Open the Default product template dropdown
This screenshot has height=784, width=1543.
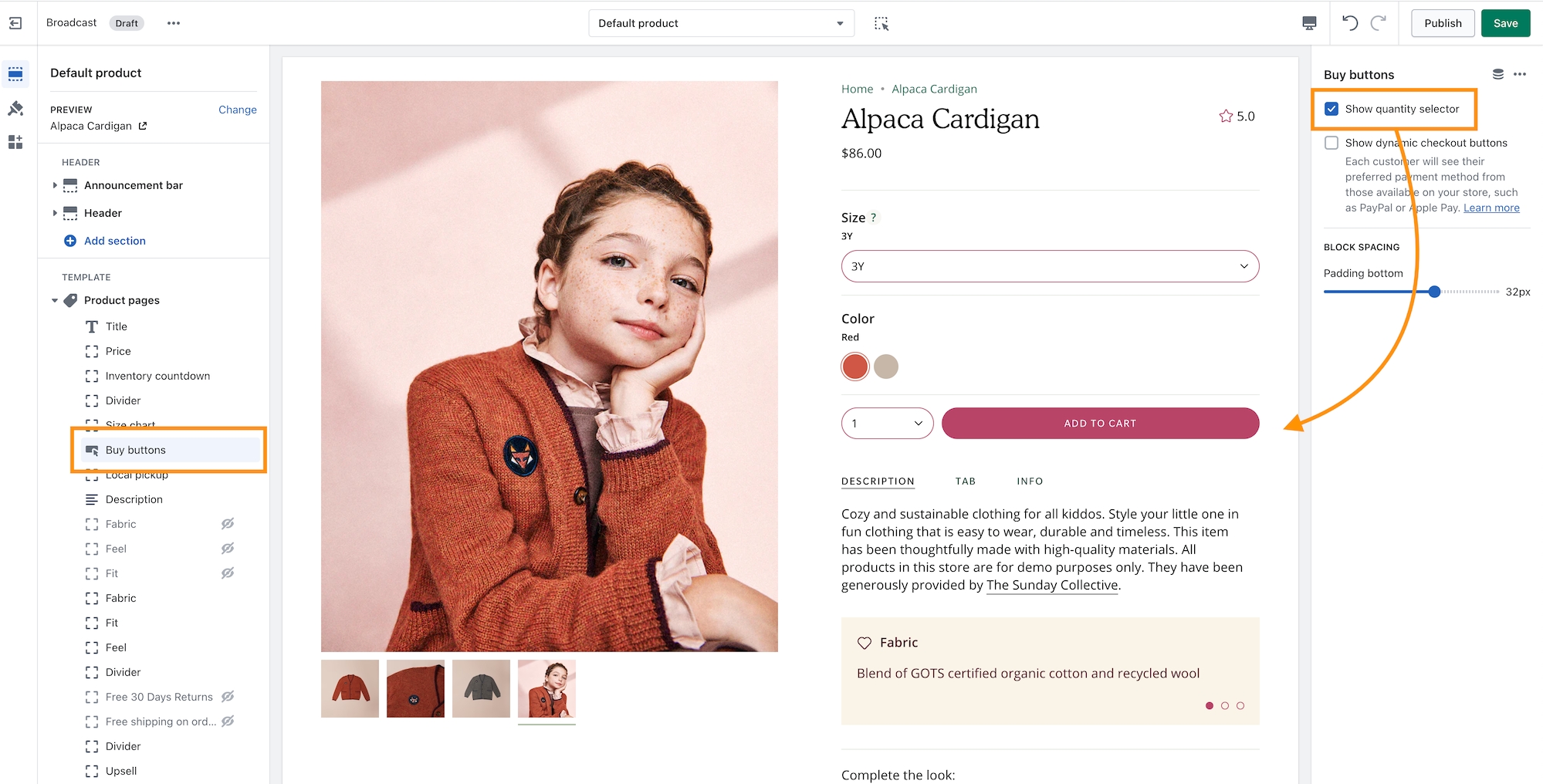721,23
